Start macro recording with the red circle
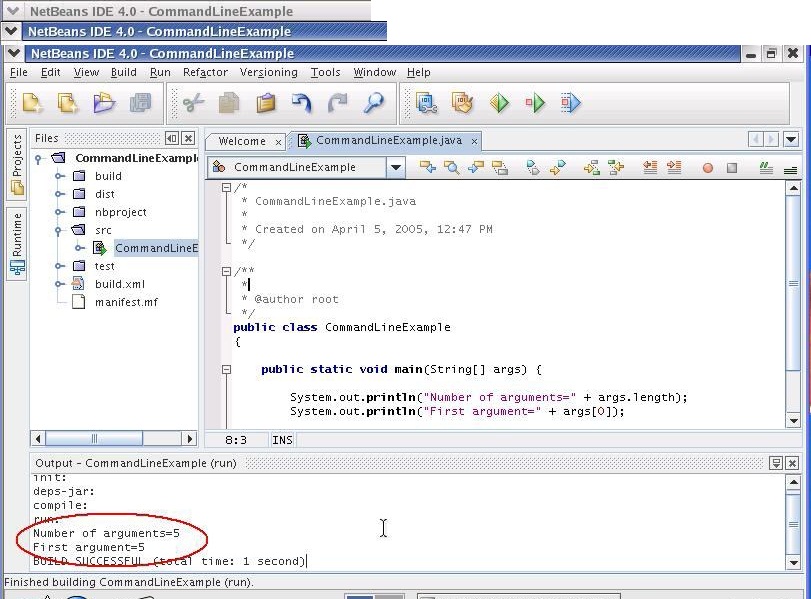 (x=708, y=168)
